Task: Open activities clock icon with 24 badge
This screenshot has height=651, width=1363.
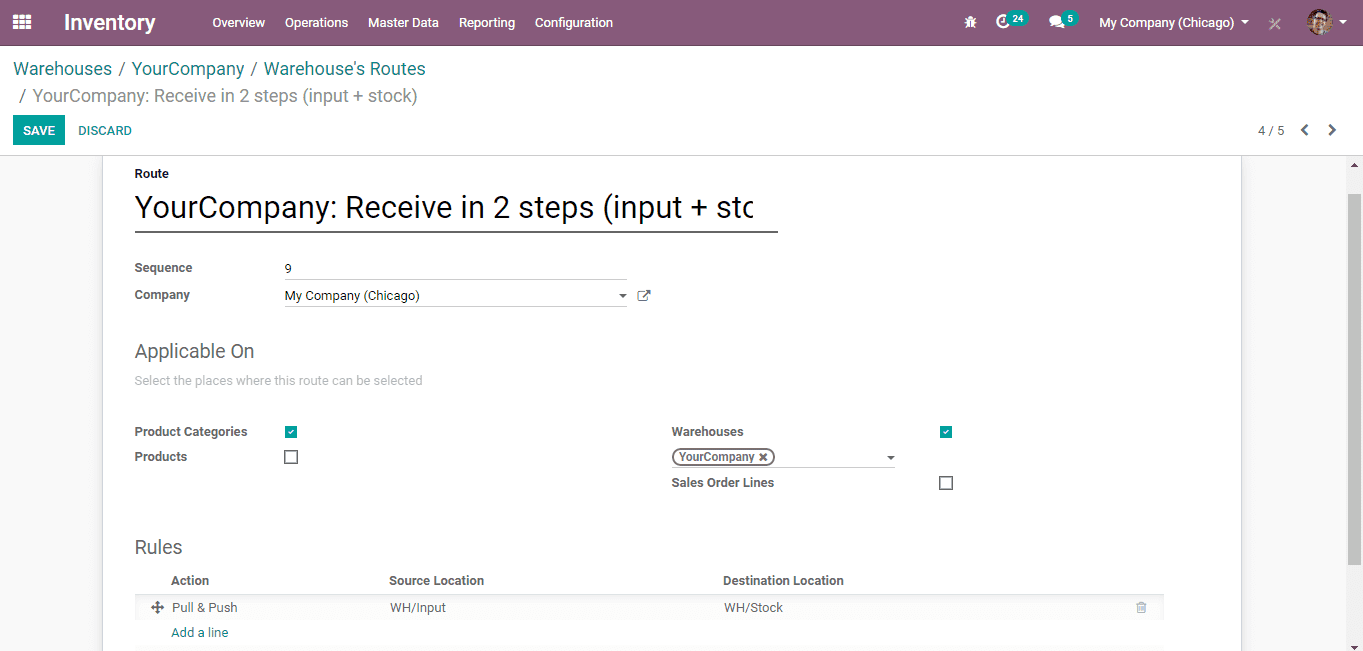Action: tap(1011, 21)
